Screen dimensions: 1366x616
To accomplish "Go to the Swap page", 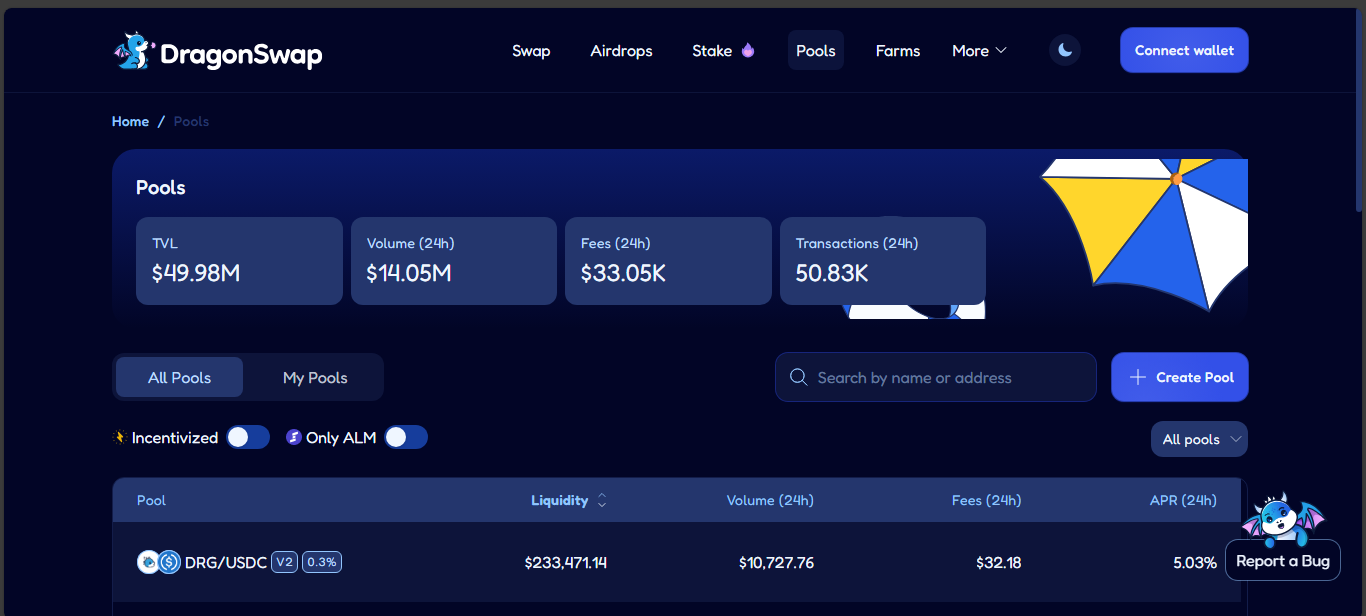I will pyautogui.click(x=531, y=51).
